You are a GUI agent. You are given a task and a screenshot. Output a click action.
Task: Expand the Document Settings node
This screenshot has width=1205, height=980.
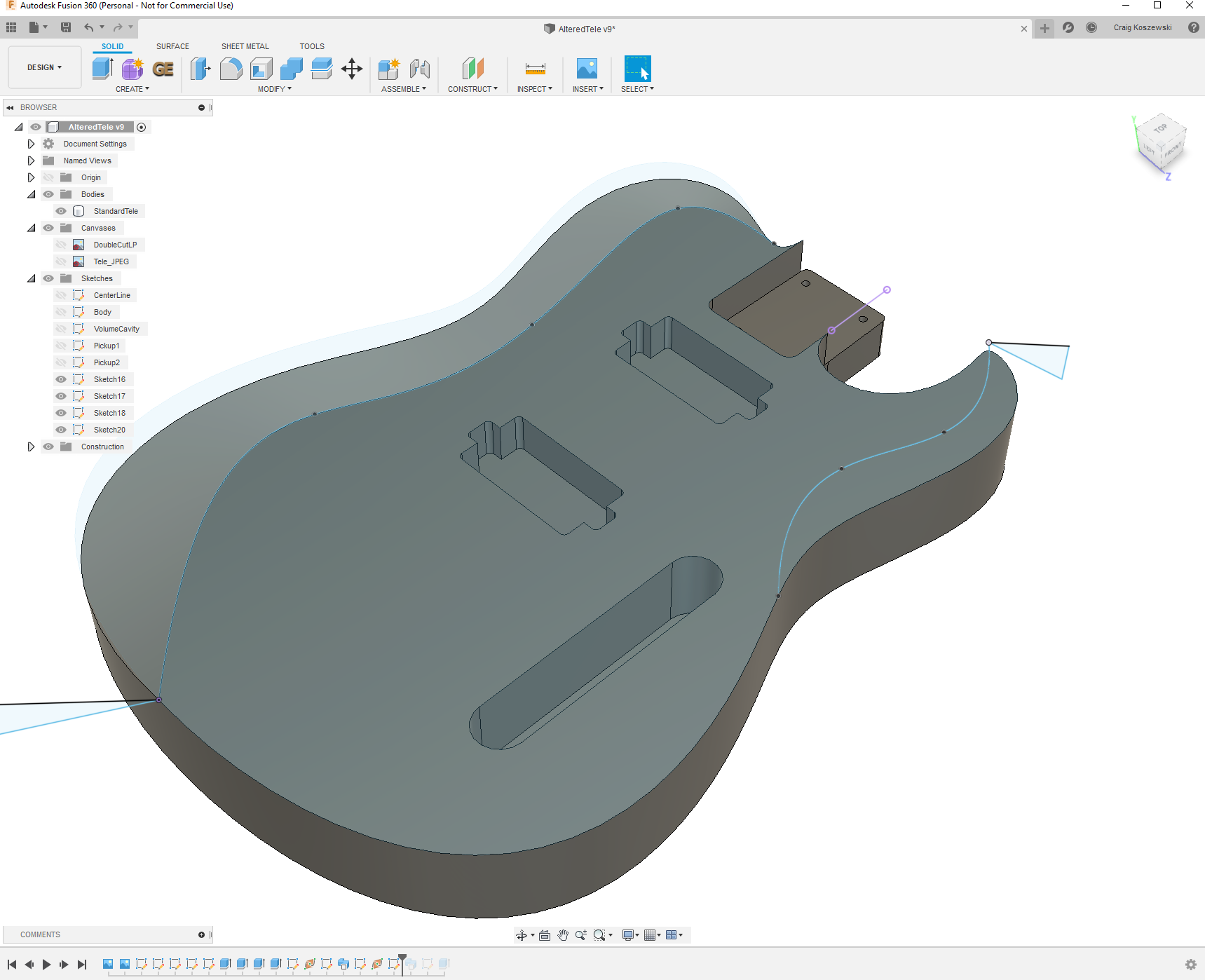(x=31, y=144)
